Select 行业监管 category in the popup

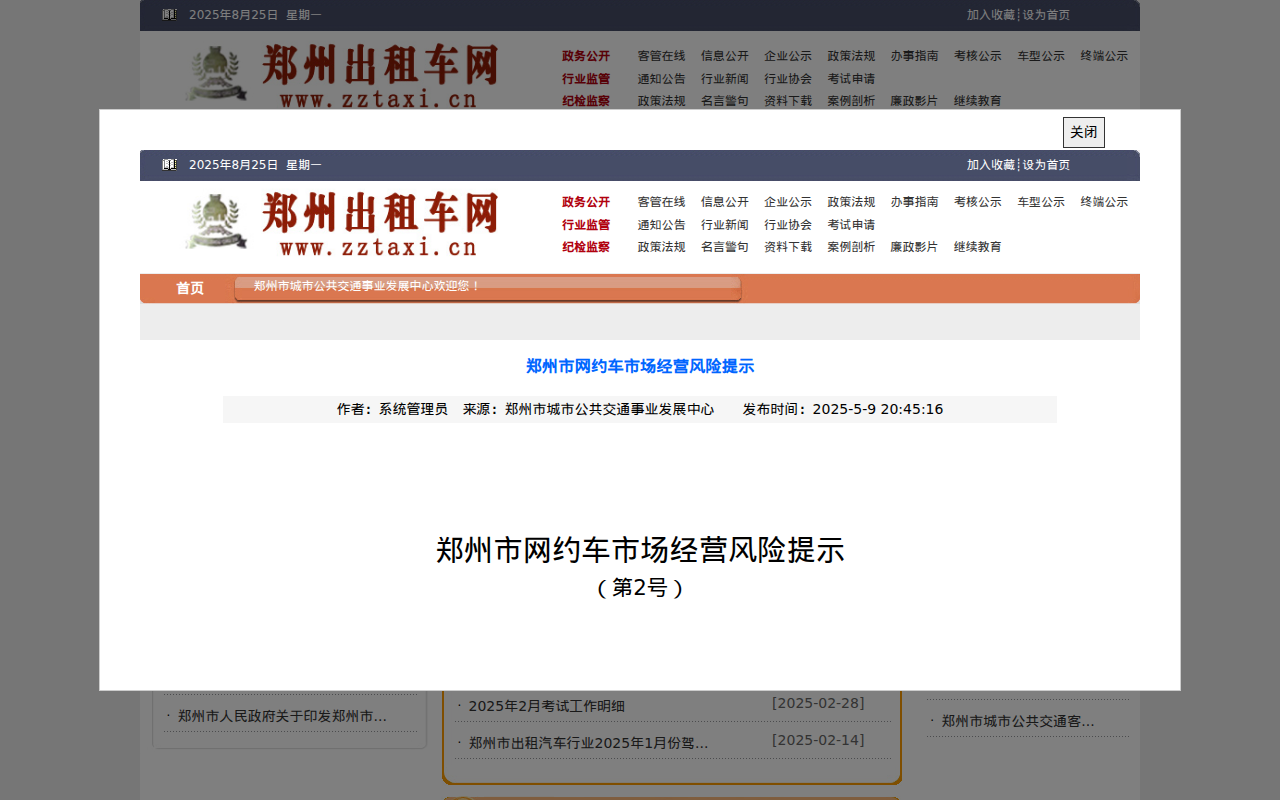click(x=586, y=225)
